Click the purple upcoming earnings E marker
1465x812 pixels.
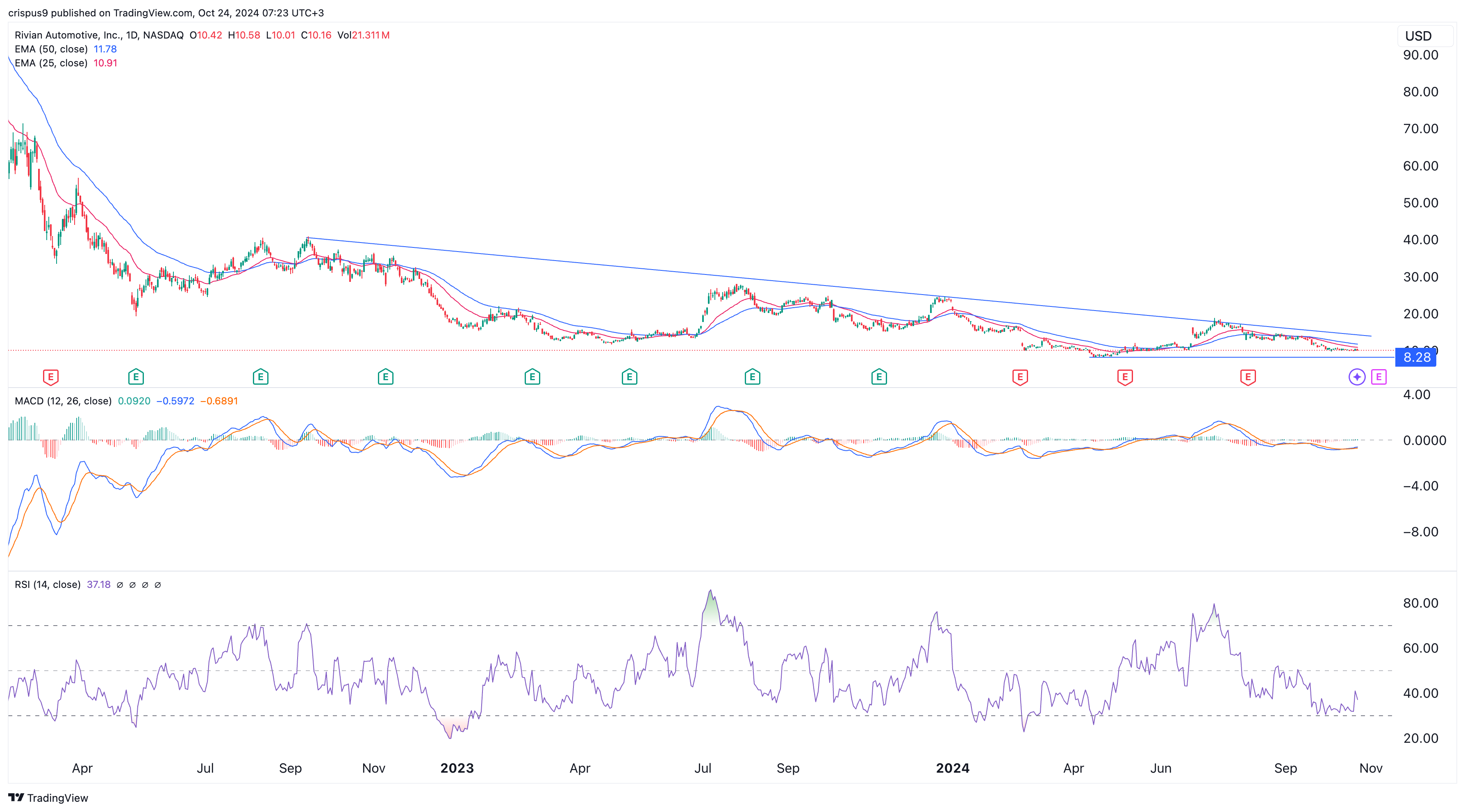(1379, 376)
